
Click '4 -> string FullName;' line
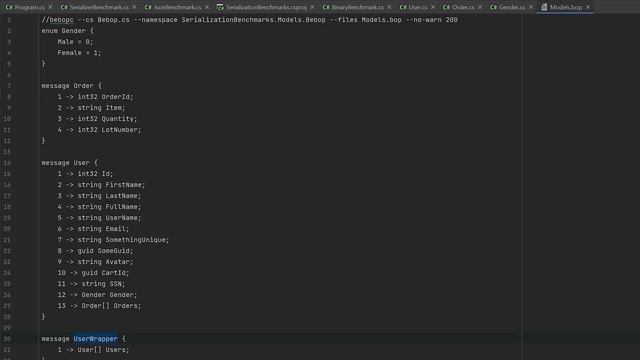pos(99,207)
